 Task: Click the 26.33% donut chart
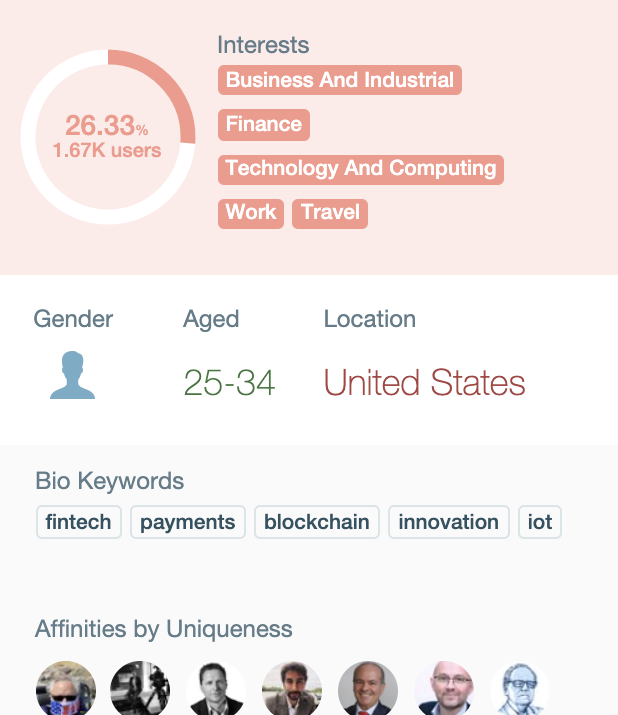click(x=108, y=137)
